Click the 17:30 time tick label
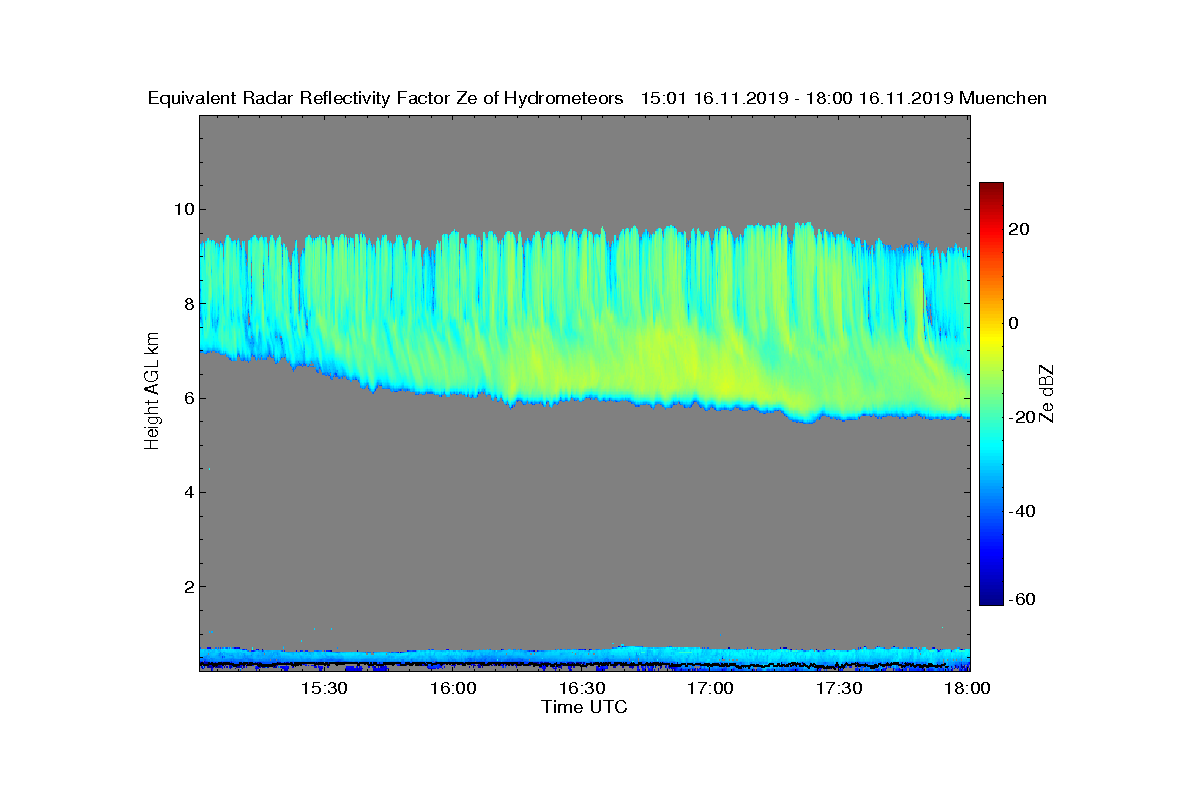 click(839, 689)
